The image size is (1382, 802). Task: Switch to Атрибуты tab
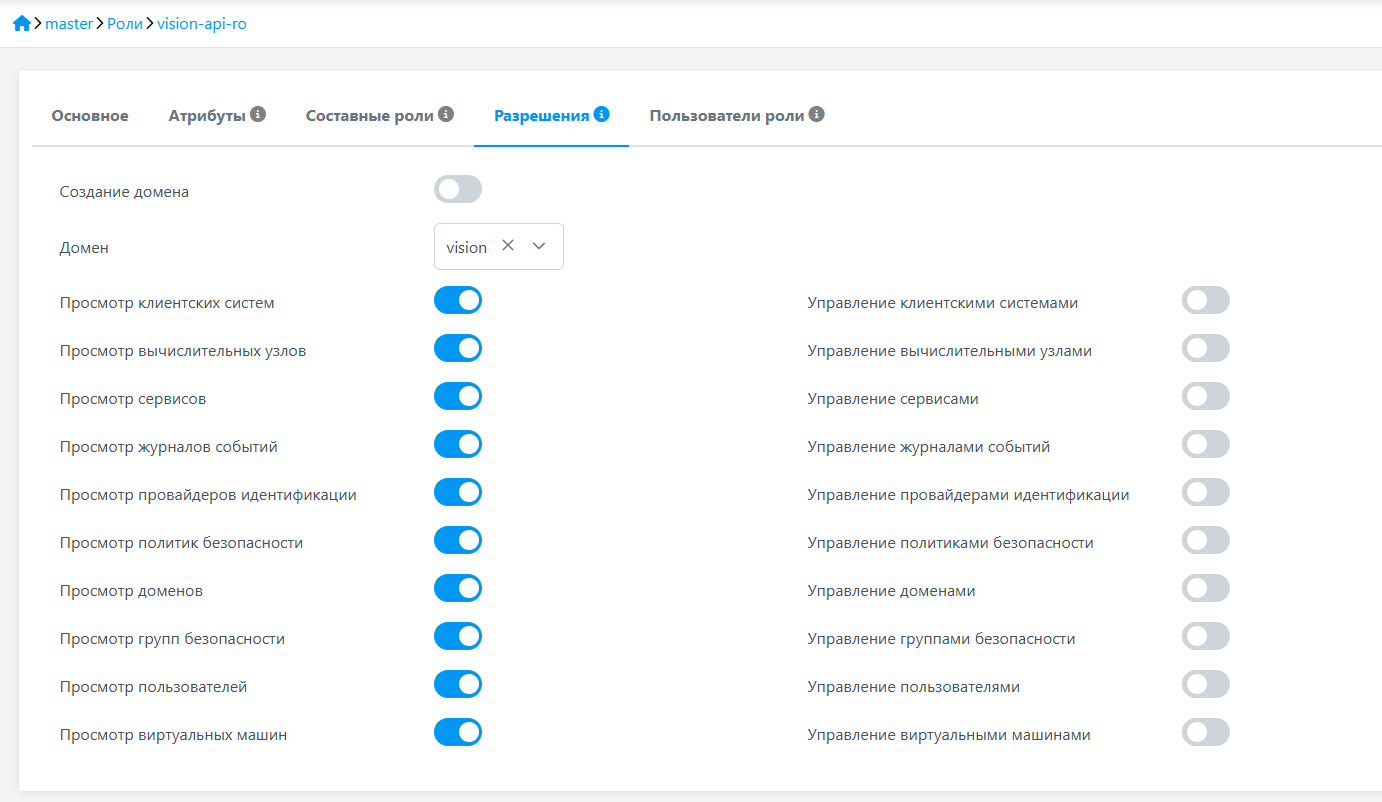(207, 116)
